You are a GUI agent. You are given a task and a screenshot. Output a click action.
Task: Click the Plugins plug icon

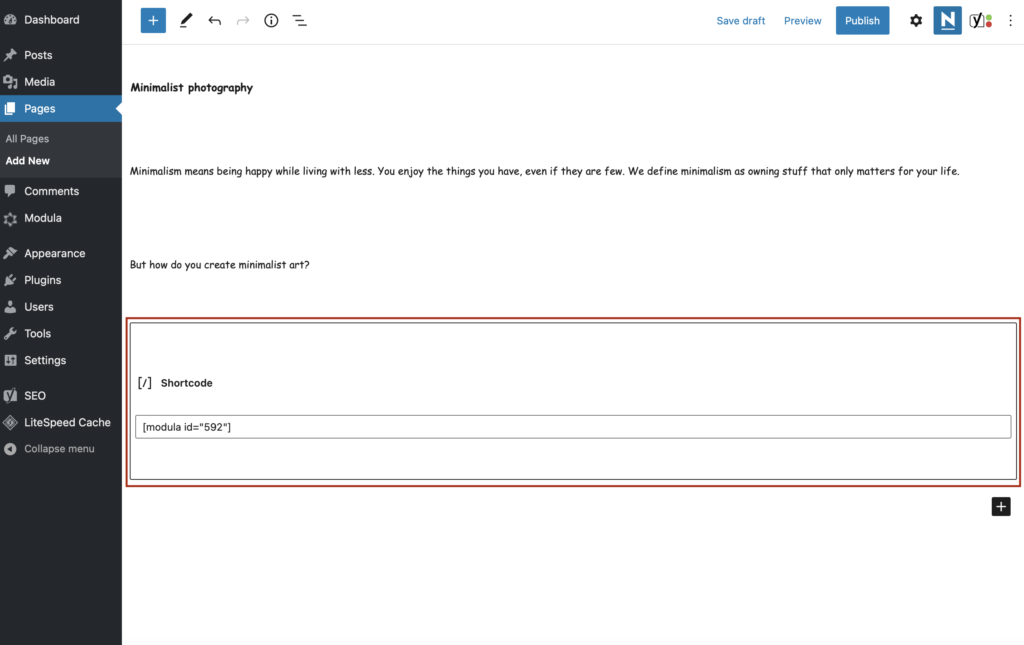click(x=10, y=280)
